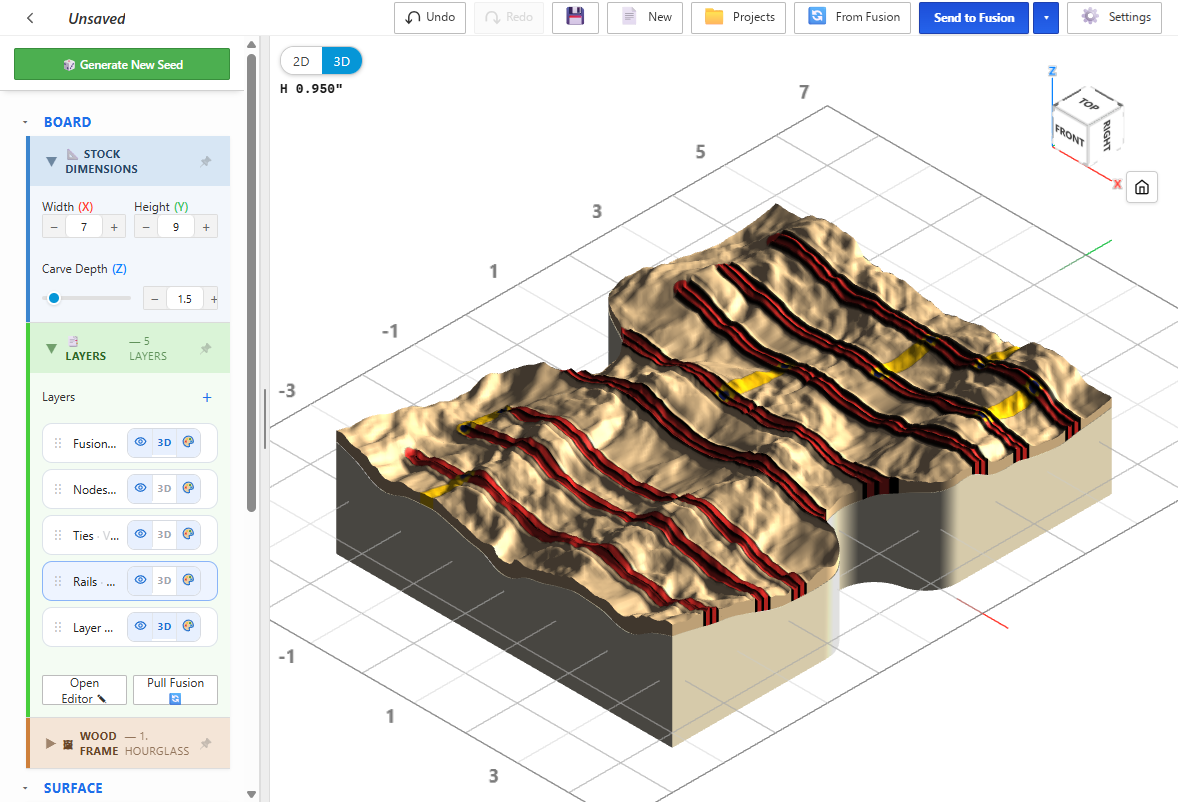Click the Undo button
1178x802 pixels.
(430, 17)
